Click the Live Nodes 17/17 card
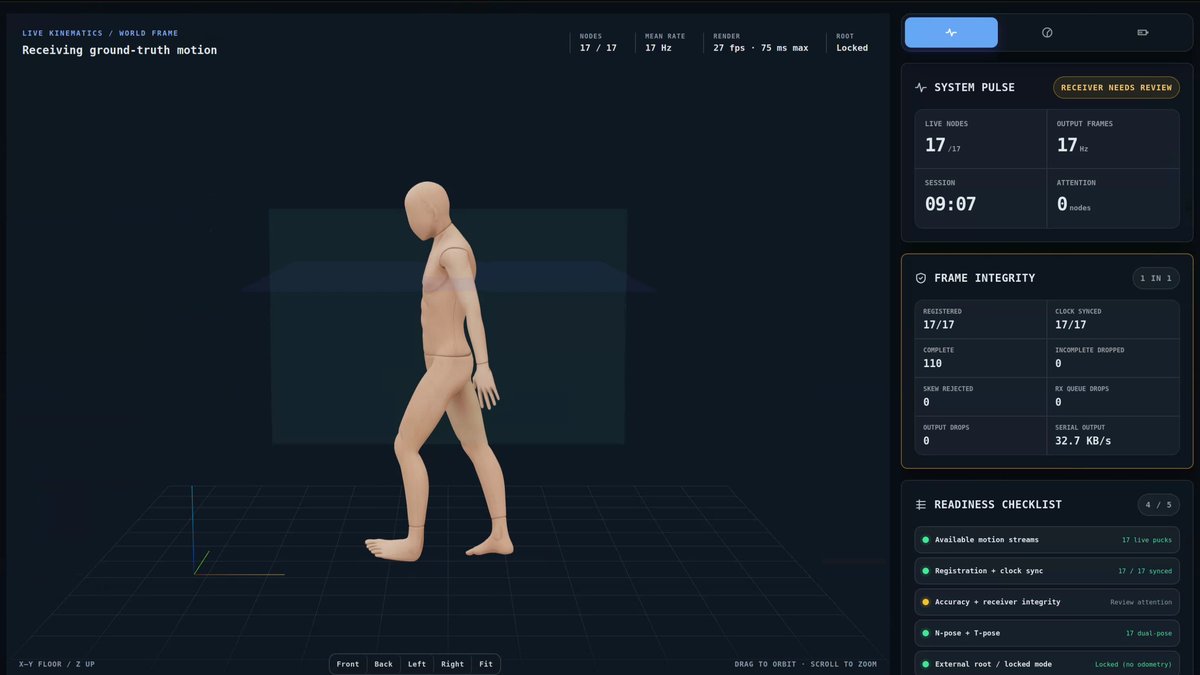1200x675 pixels. pyautogui.click(x=981, y=139)
